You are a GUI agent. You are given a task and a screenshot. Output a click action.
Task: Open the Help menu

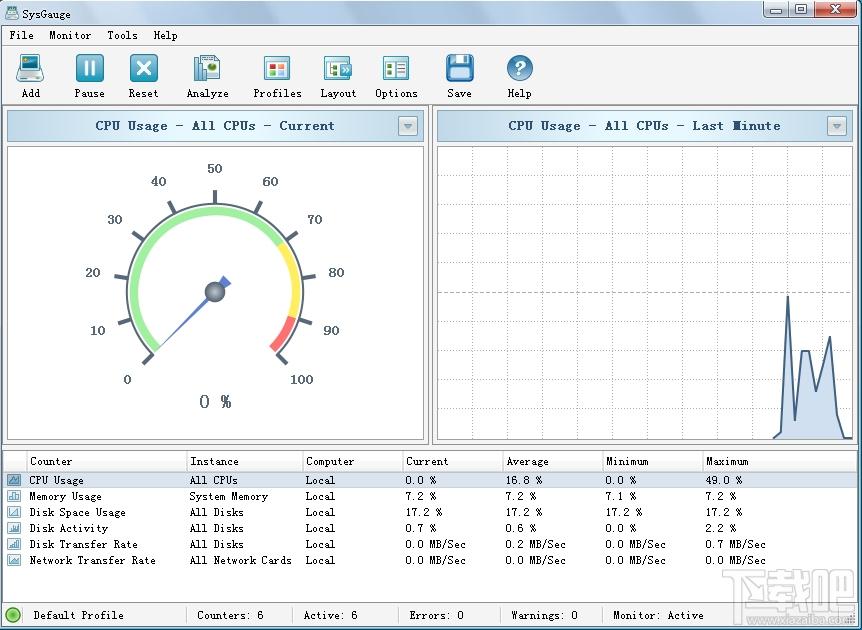pos(165,35)
